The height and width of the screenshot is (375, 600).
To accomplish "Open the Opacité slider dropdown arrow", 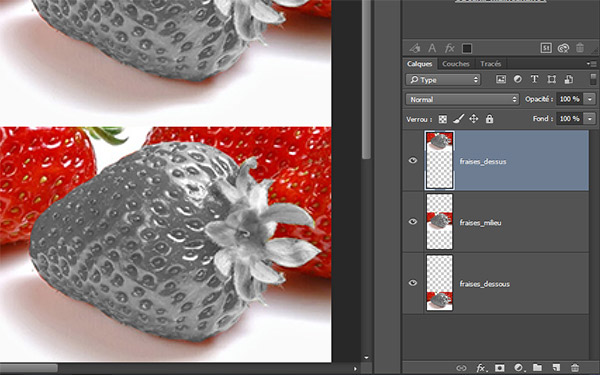I will coord(590,99).
